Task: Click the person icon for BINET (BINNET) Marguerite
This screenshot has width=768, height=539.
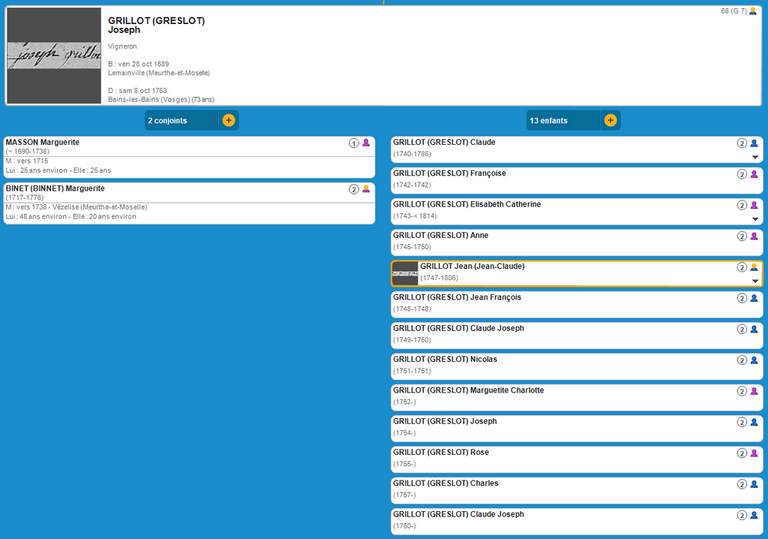Action: [x=366, y=189]
